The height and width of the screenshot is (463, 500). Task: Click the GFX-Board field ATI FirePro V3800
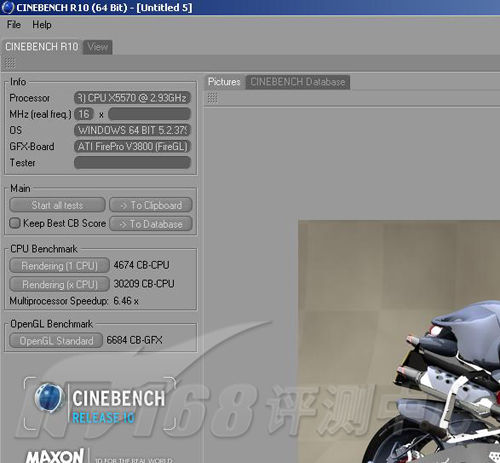[132, 146]
